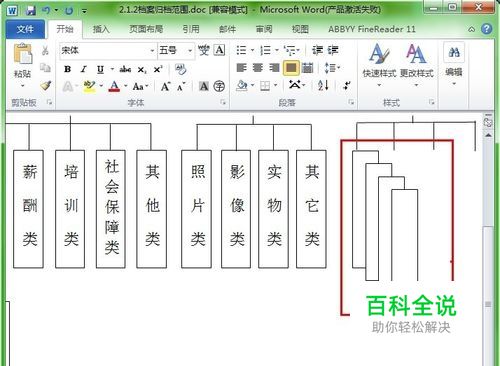Click the numbered list icon
This screenshot has height=366, width=500.
266,50
